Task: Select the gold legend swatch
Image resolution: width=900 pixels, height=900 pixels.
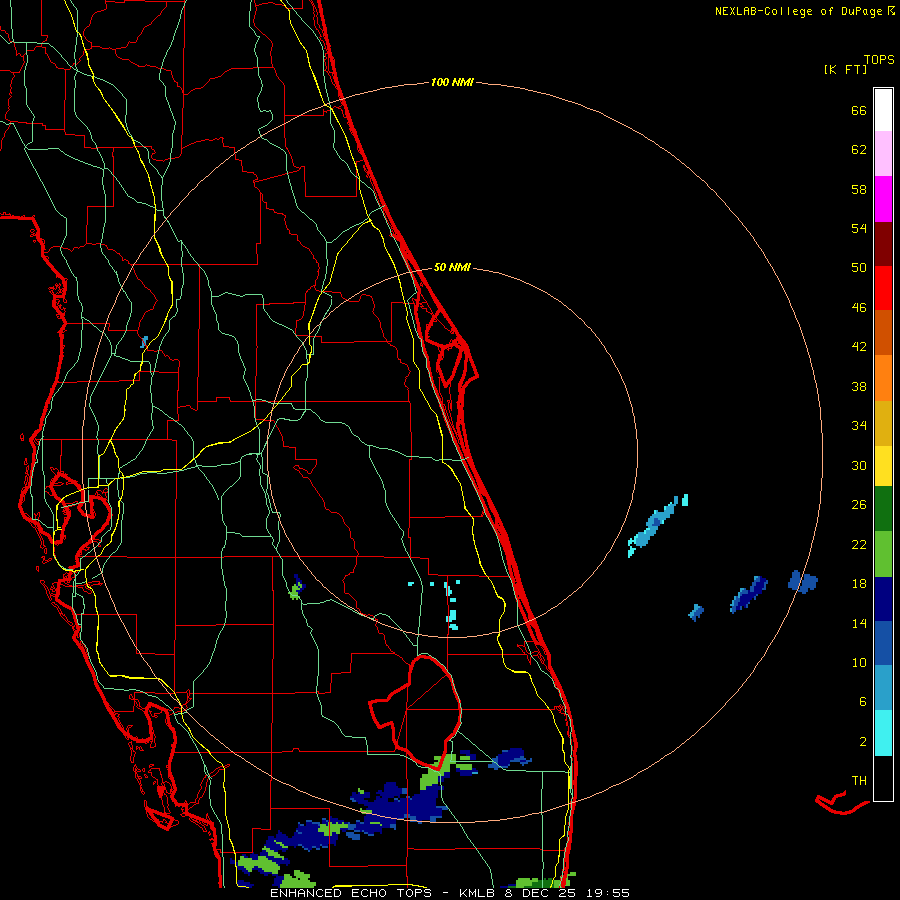Action: [x=883, y=423]
